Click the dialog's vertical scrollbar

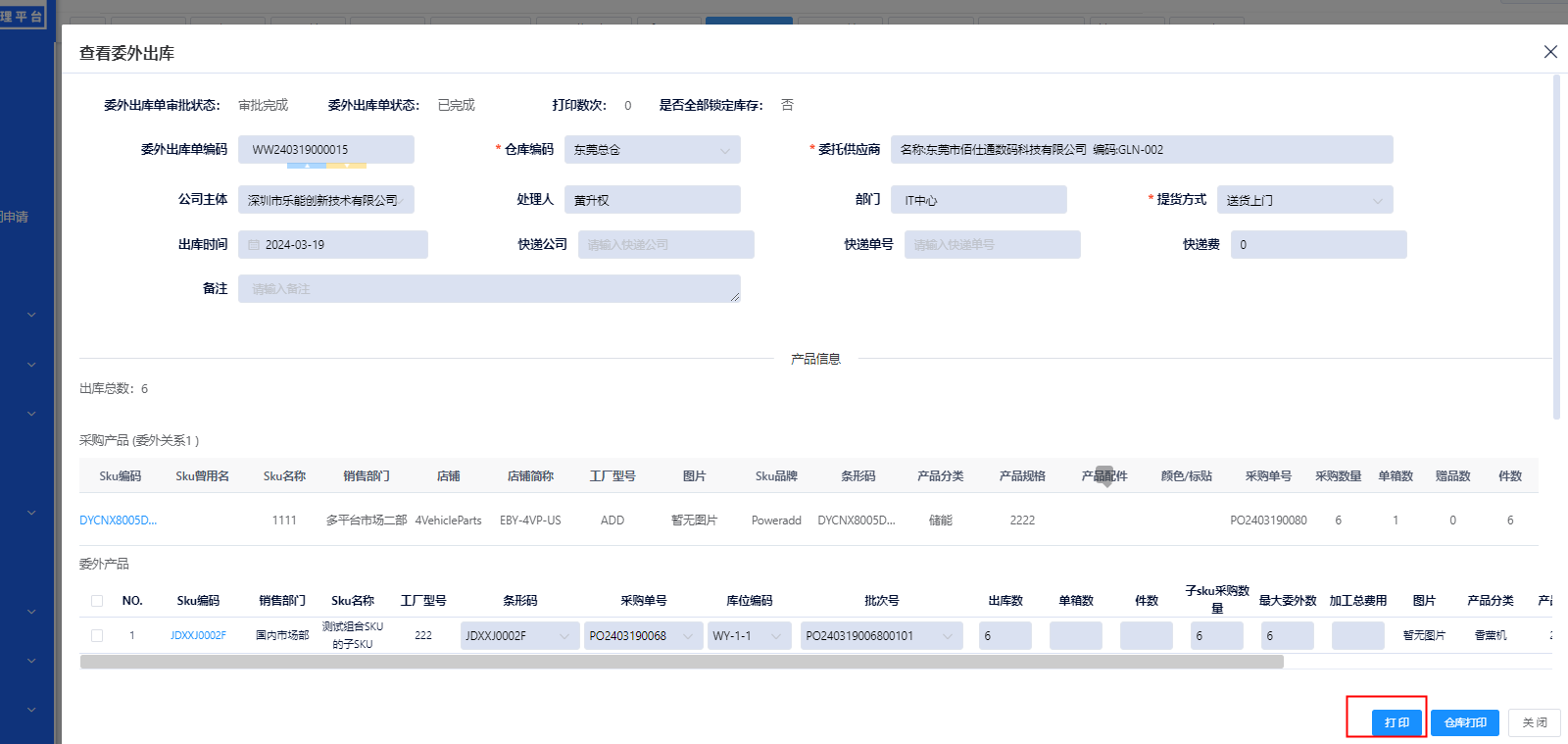1556,247
